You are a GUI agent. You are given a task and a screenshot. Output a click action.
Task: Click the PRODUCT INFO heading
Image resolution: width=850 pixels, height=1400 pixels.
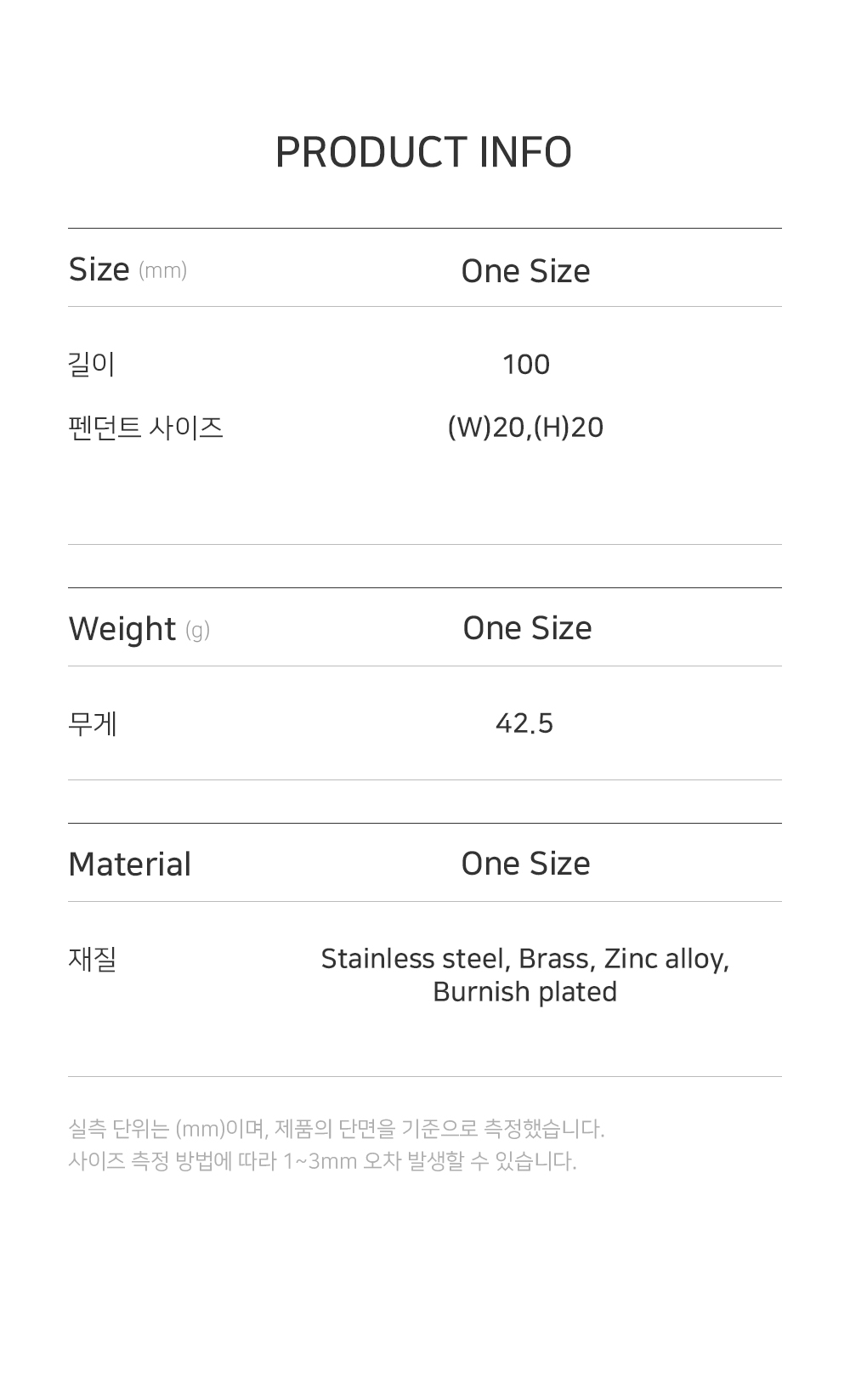click(423, 153)
